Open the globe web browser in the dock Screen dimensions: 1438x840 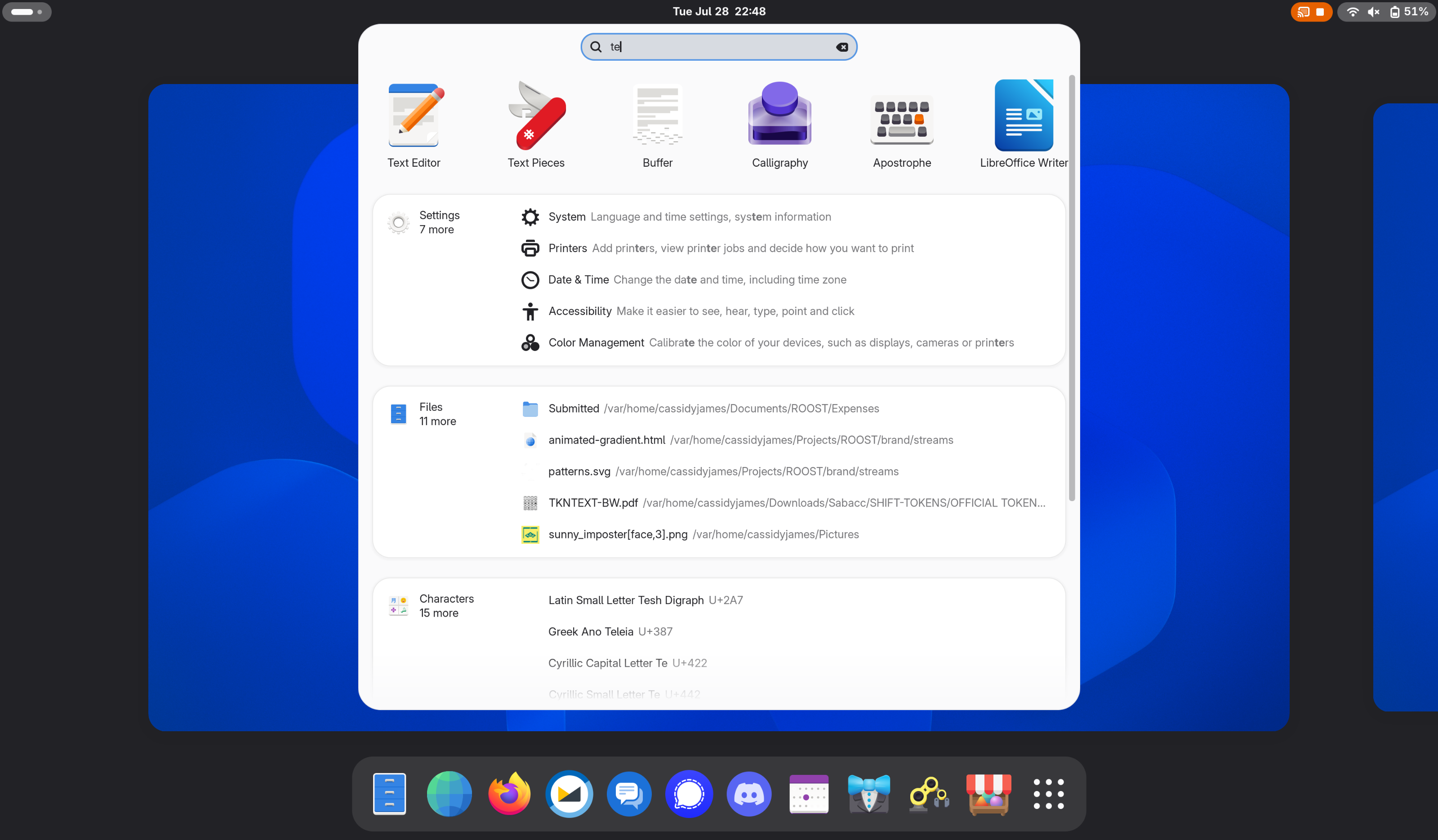(449, 794)
